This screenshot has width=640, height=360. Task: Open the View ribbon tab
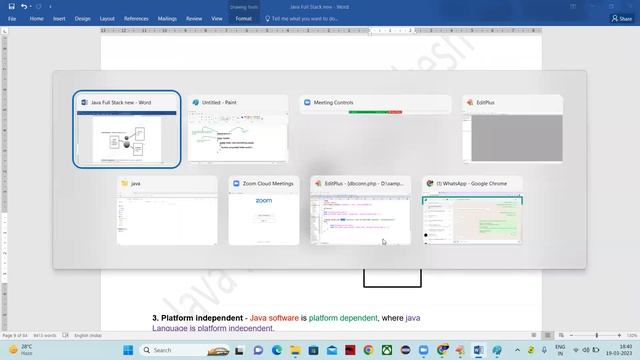[217, 19]
